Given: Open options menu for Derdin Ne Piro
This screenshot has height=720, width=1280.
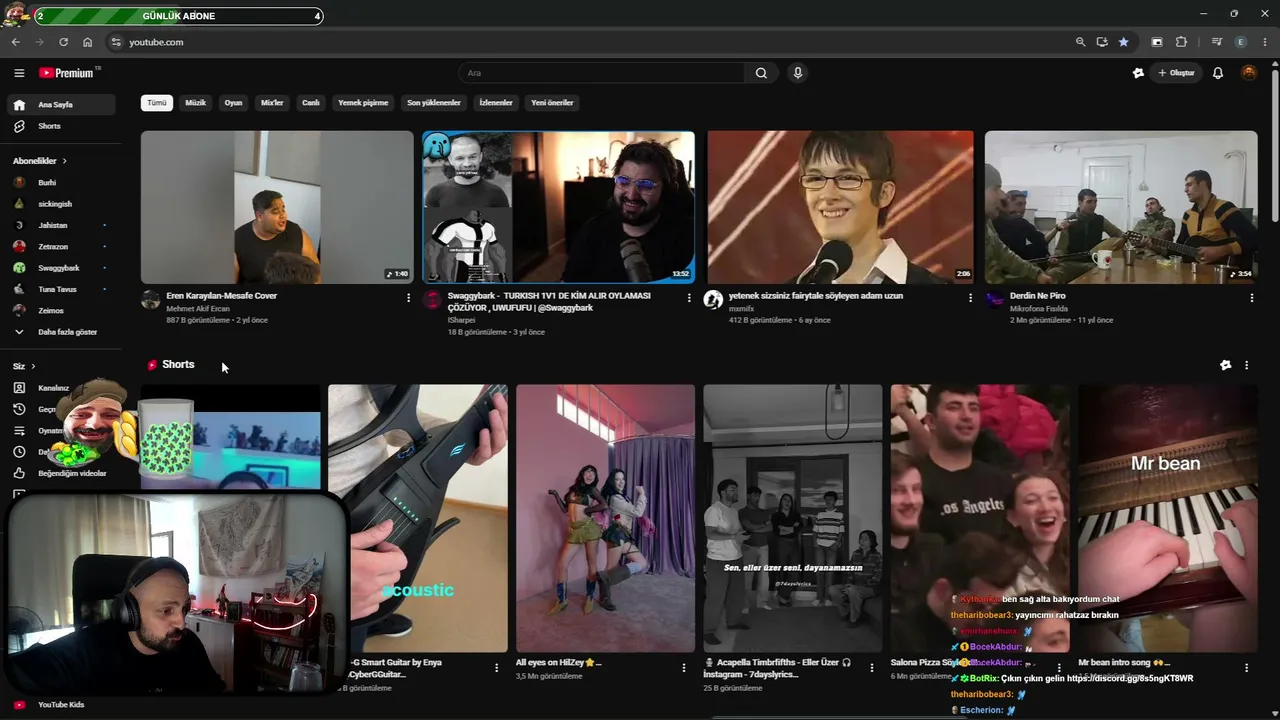Looking at the screenshot, I should click(1251, 298).
